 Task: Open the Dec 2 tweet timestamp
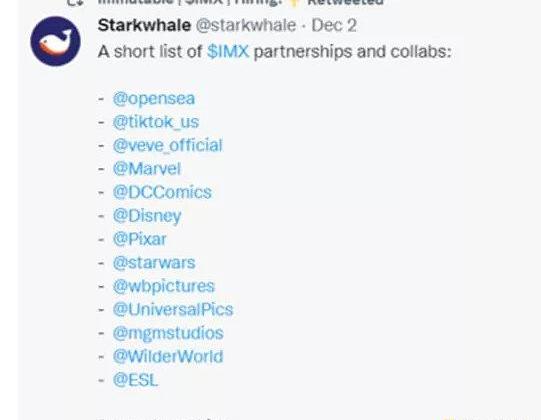click(x=334, y=26)
